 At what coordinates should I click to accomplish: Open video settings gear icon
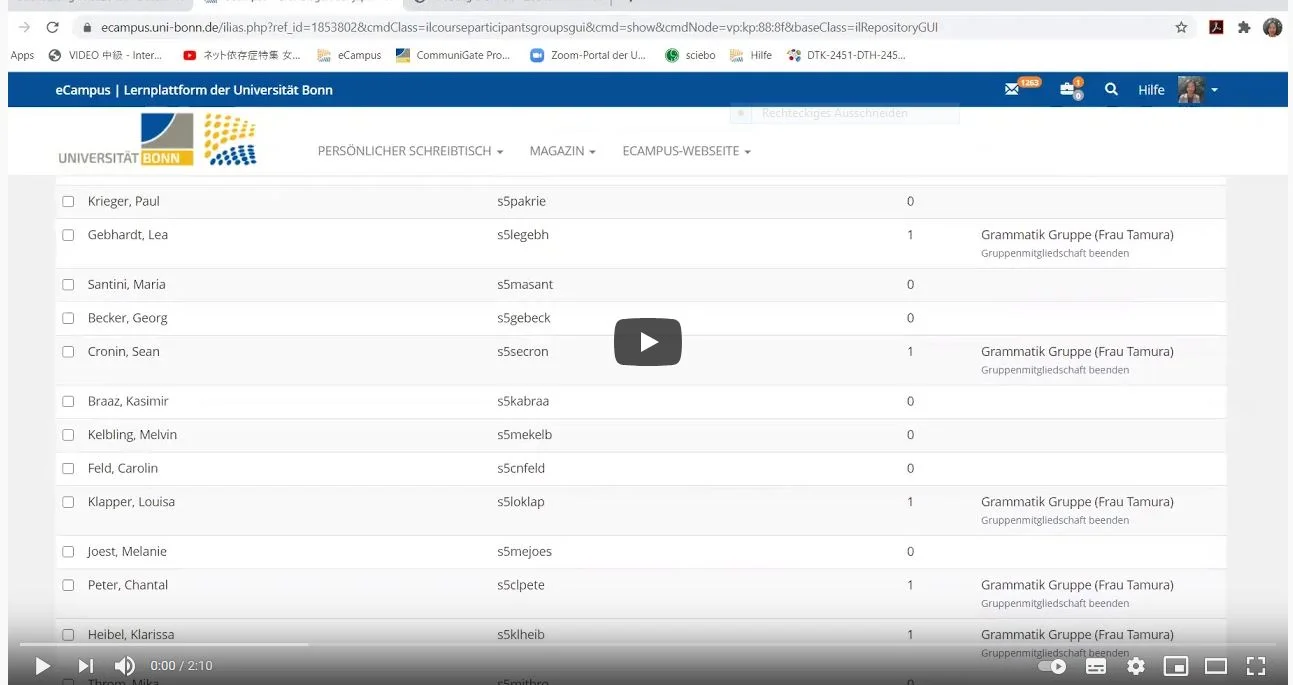pos(1136,666)
